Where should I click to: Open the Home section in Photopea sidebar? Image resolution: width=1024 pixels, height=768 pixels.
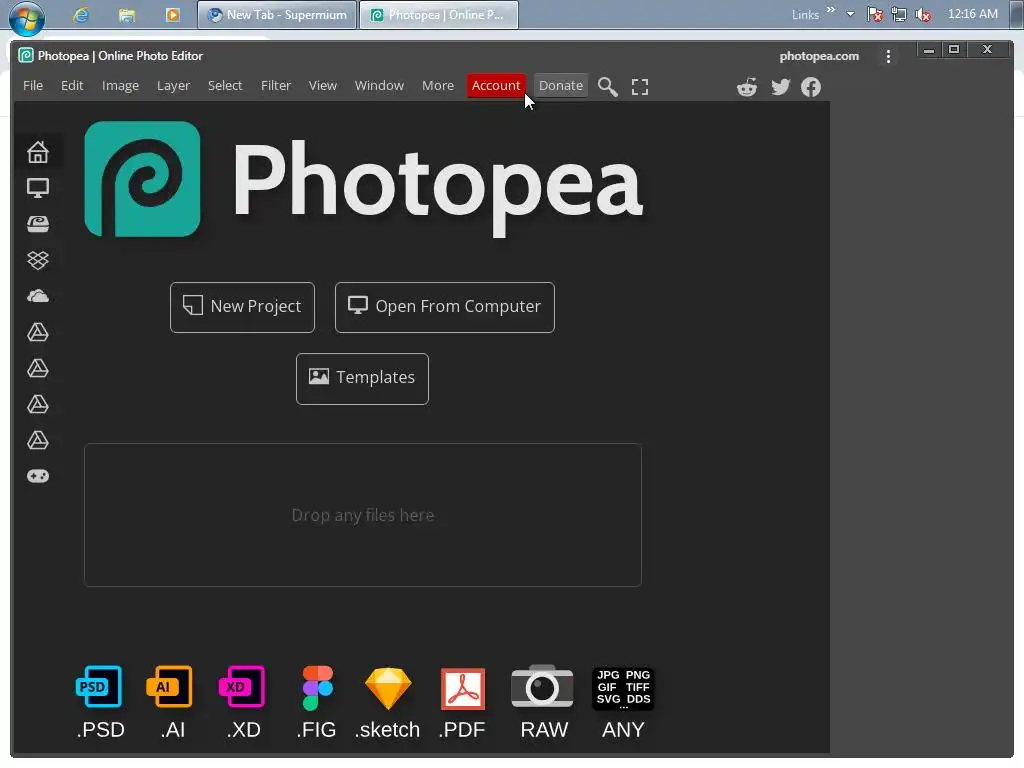[x=38, y=152]
